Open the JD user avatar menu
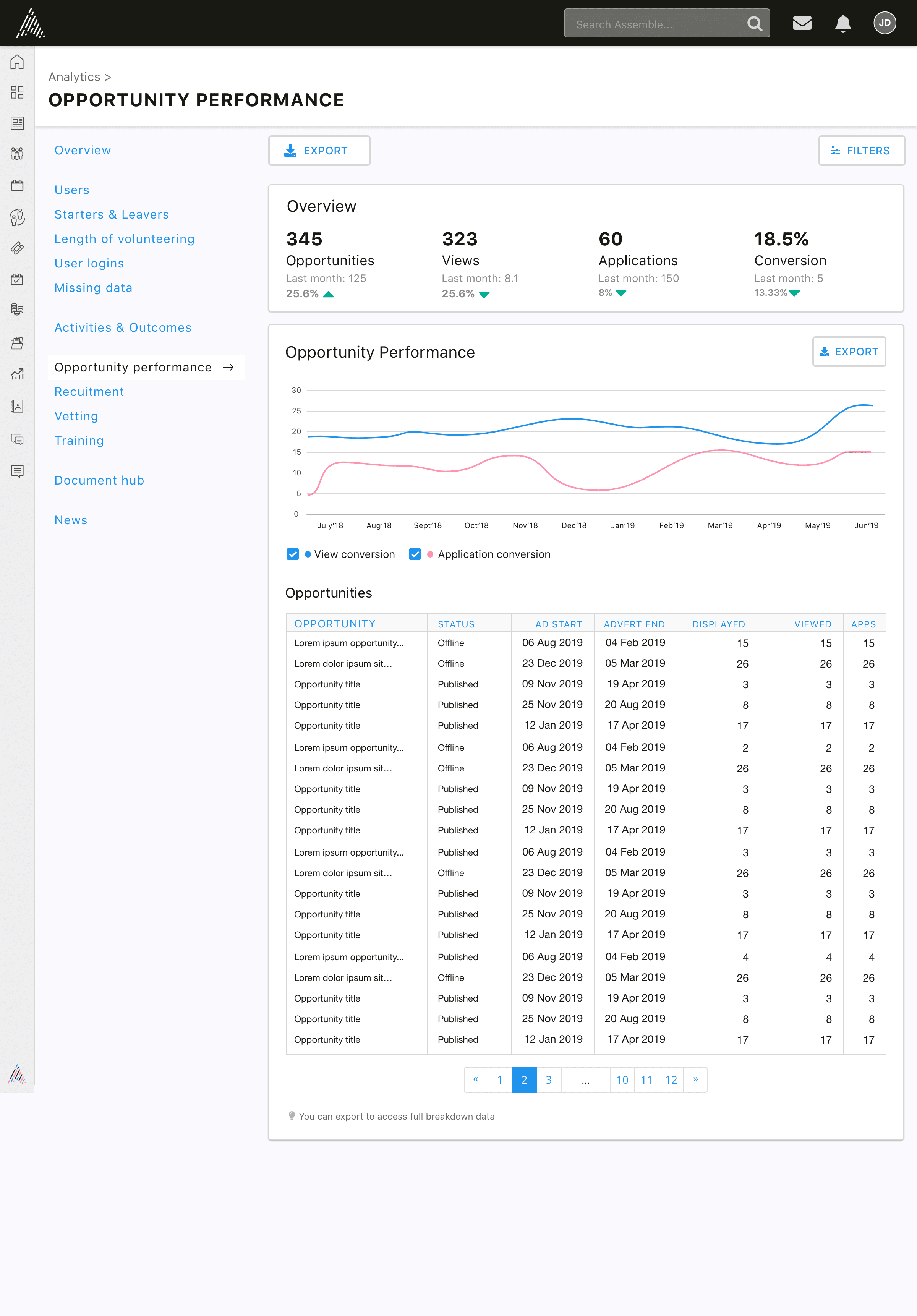Viewport: 917px width, 1316px height. [x=884, y=23]
